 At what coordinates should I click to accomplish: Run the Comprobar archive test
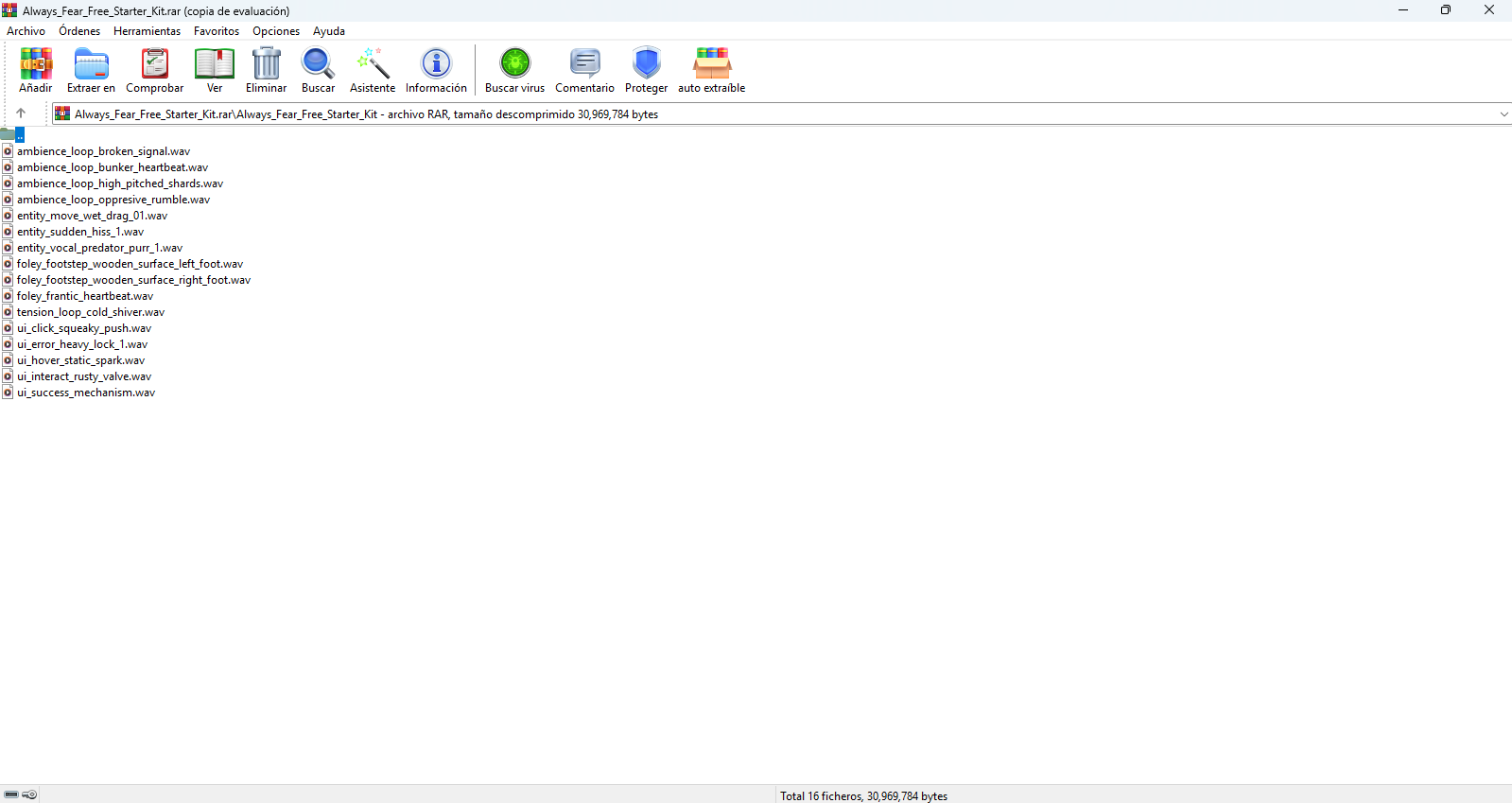coord(154,70)
